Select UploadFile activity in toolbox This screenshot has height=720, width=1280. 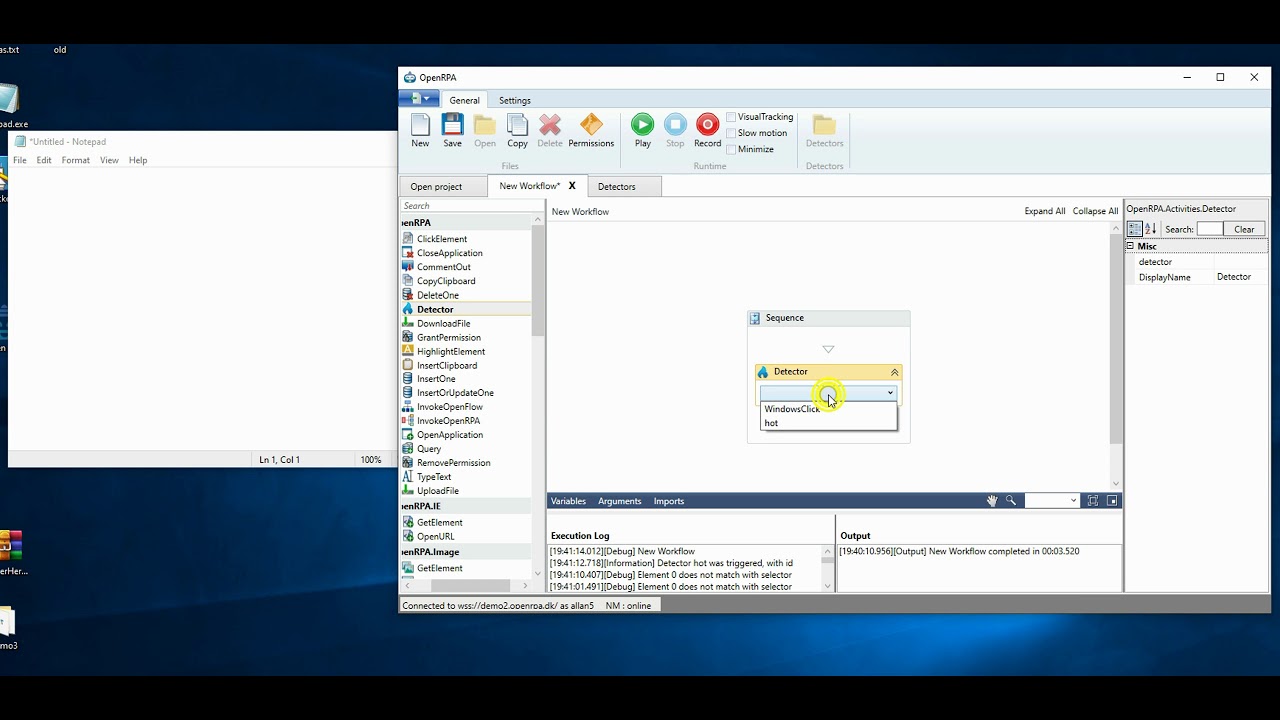pyautogui.click(x=438, y=491)
